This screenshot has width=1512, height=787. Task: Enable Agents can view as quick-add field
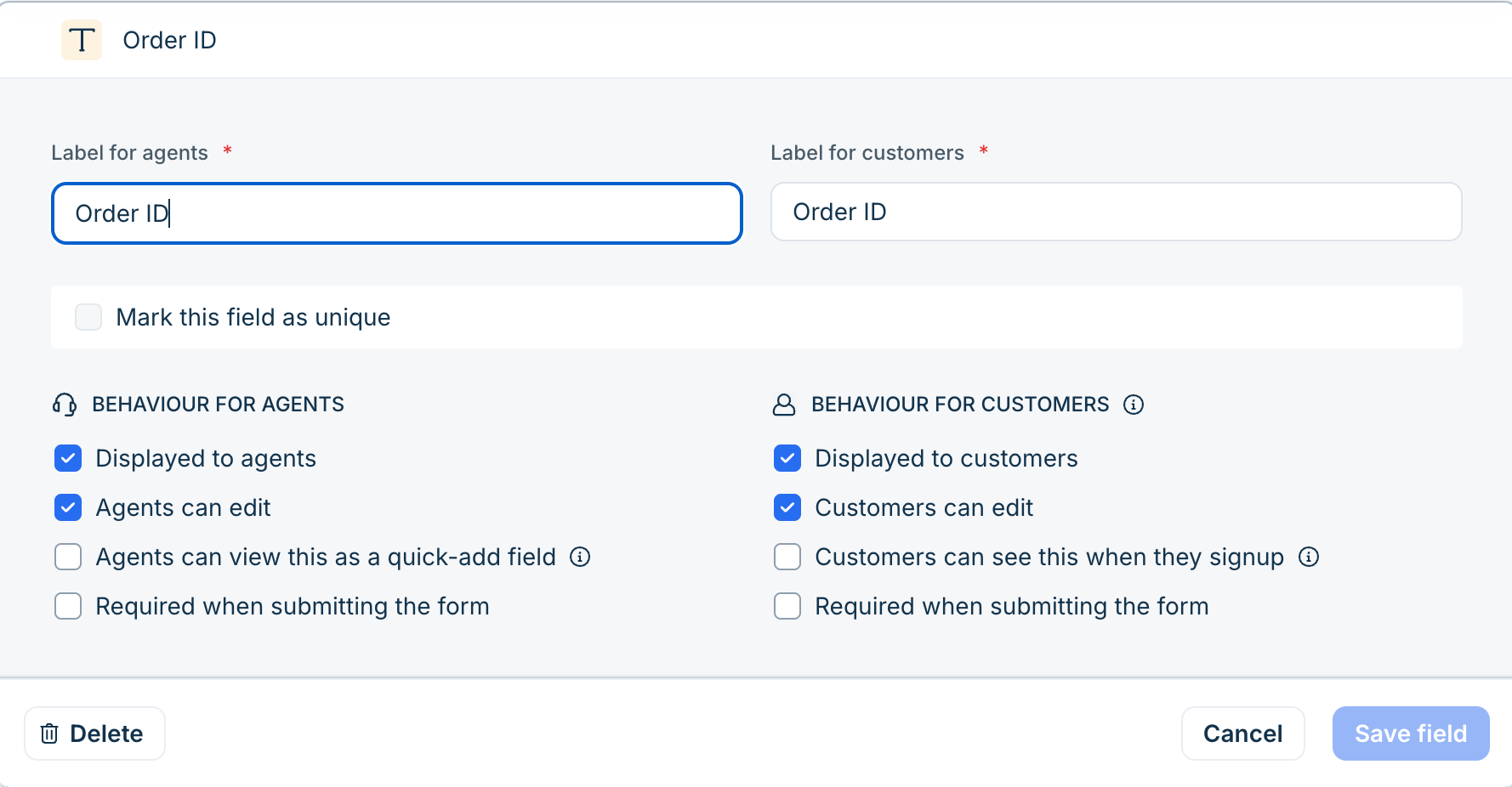[x=68, y=557]
